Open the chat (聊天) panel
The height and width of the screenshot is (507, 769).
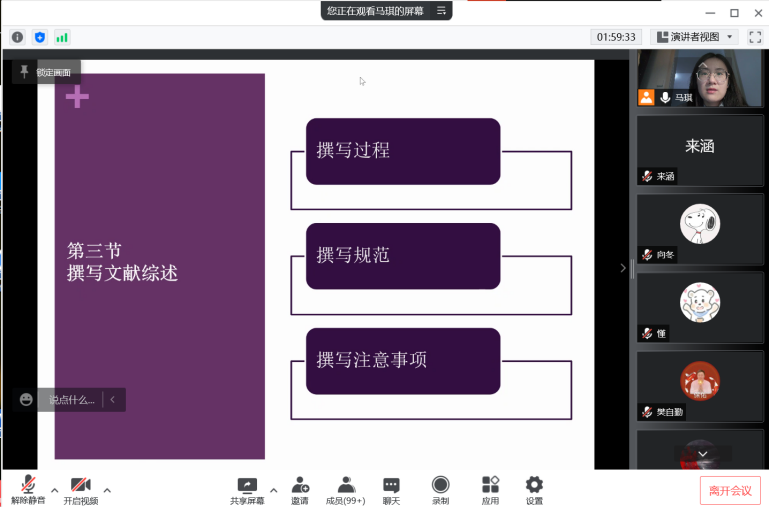pos(391,489)
